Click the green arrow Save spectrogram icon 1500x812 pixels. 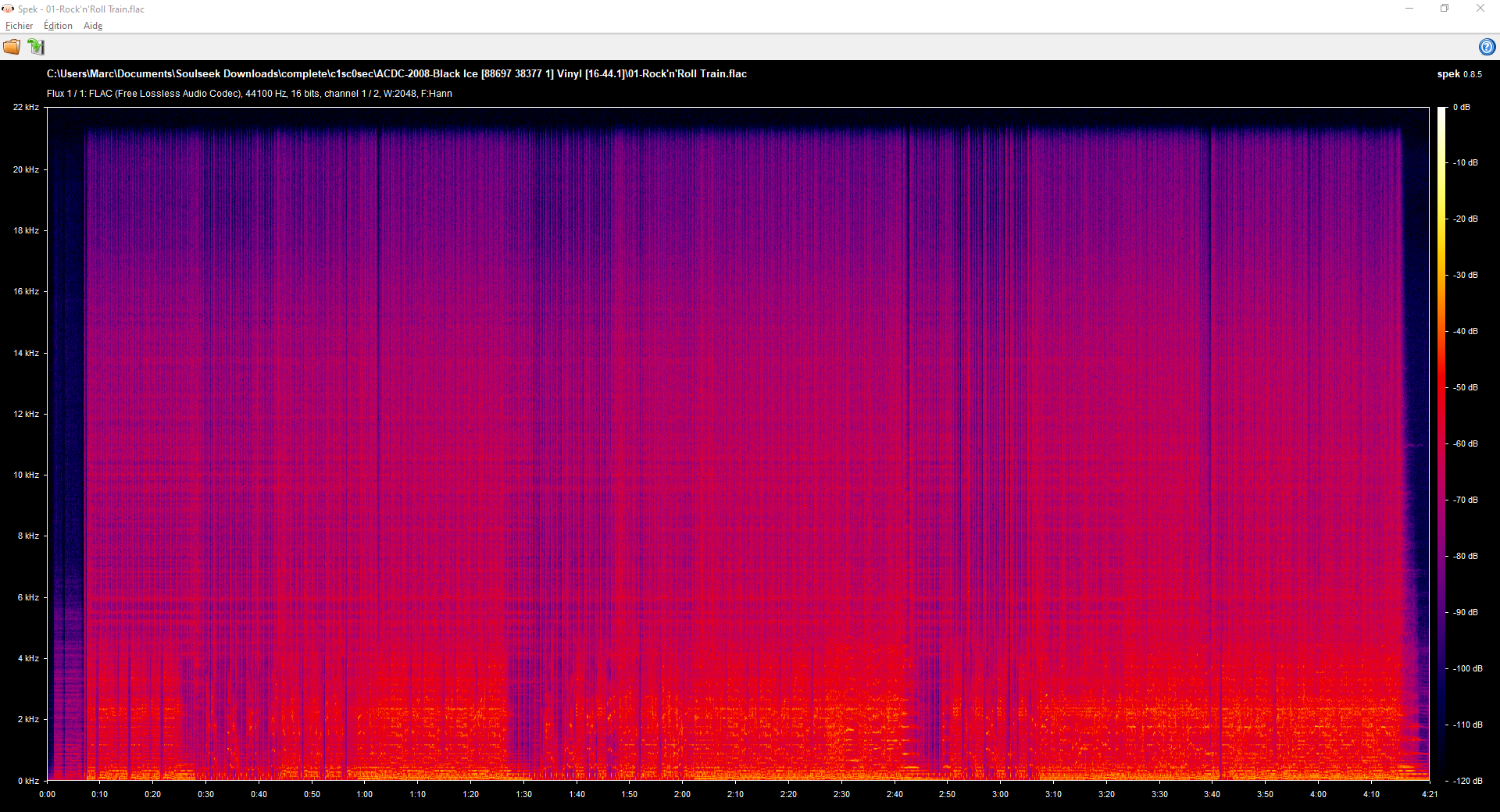tap(36, 47)
